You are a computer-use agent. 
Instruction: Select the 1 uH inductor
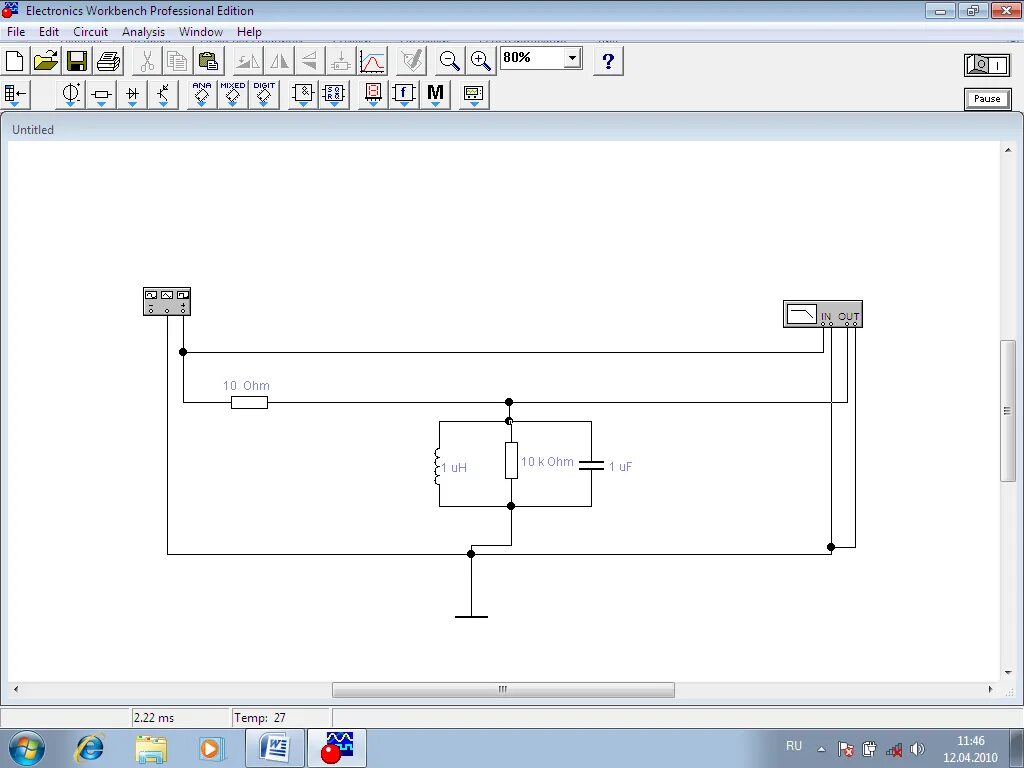click(438, 466)
